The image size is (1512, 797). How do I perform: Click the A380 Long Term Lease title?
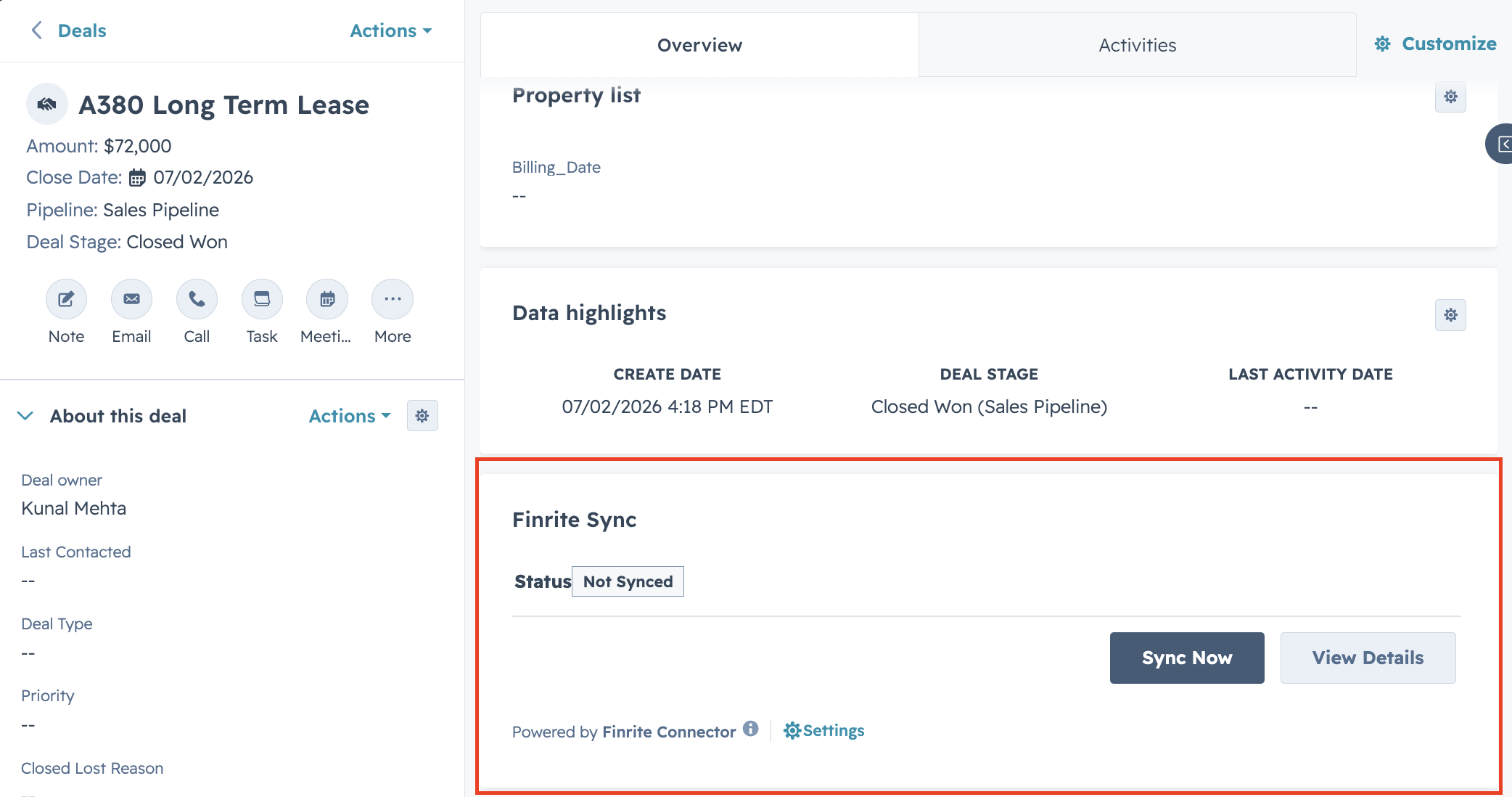(x=224, y=105)
